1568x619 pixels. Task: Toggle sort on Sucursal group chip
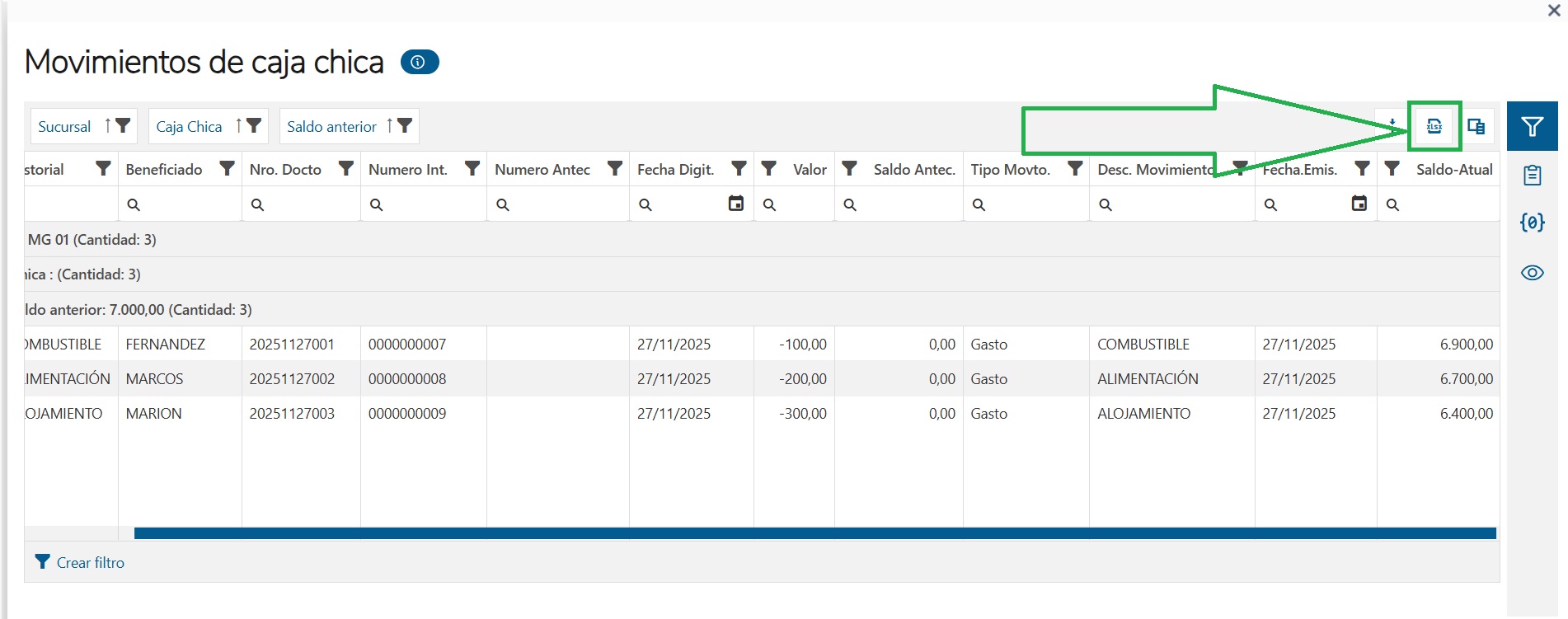point(107,125)
